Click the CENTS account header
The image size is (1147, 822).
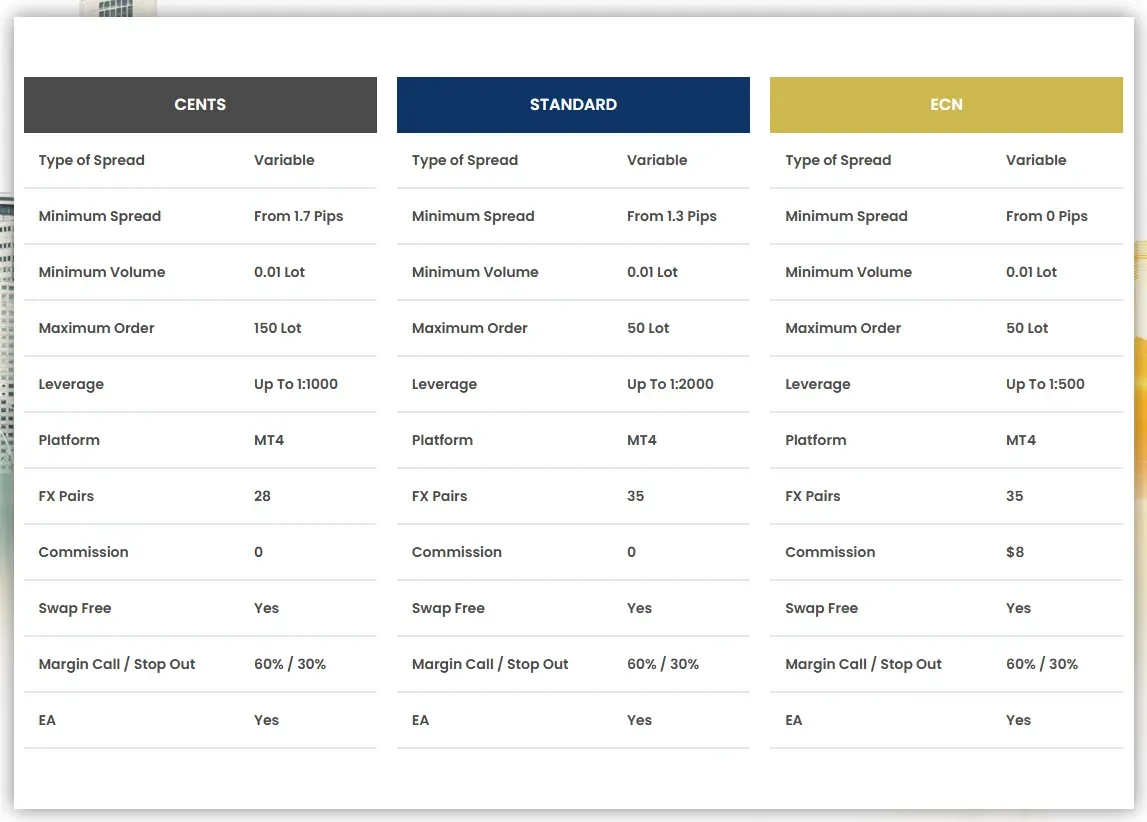coord(200,105)
